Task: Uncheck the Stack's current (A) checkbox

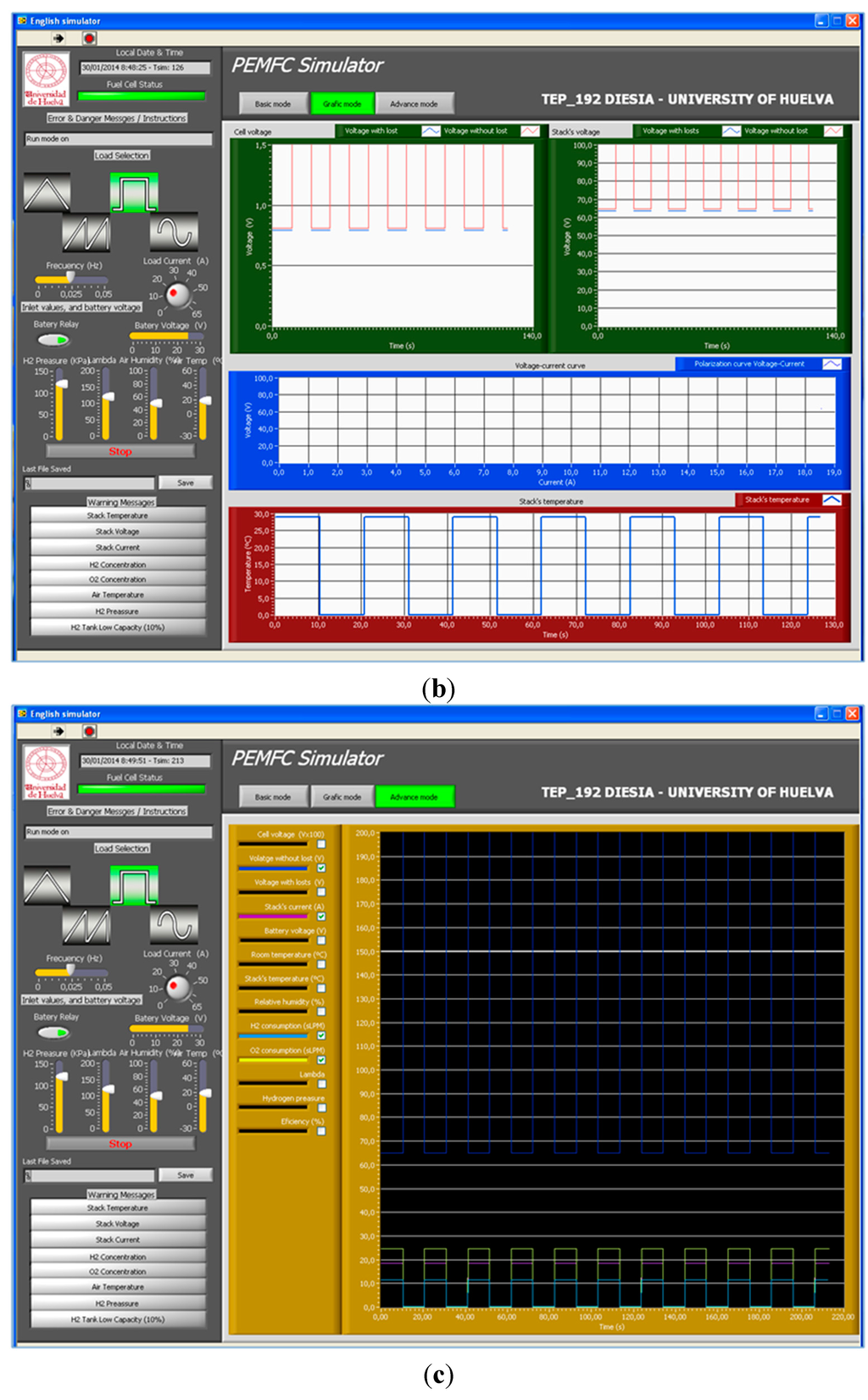Action: point(321,917)
